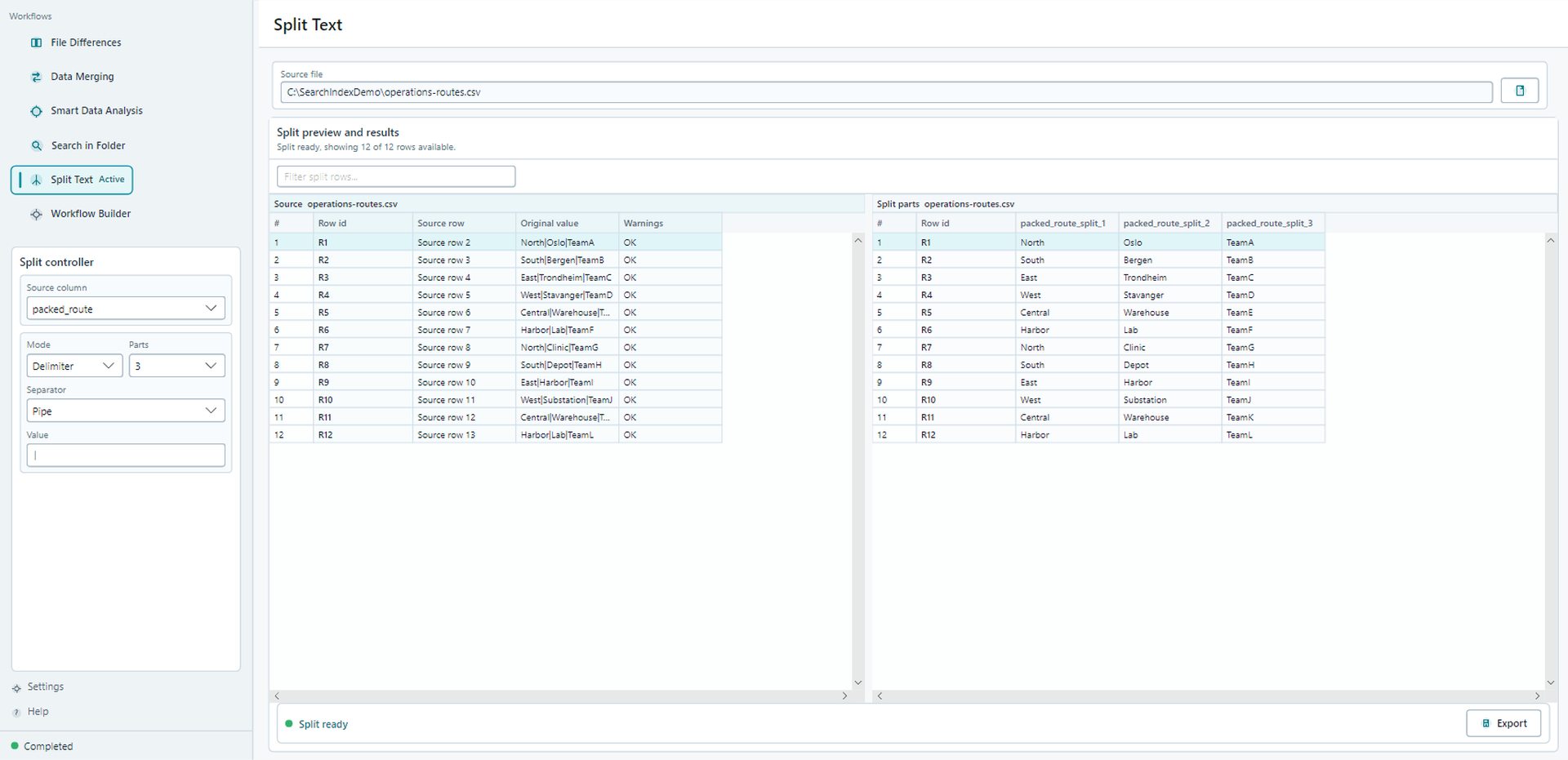Open the Parts count dropdown

tap(176, 366)
